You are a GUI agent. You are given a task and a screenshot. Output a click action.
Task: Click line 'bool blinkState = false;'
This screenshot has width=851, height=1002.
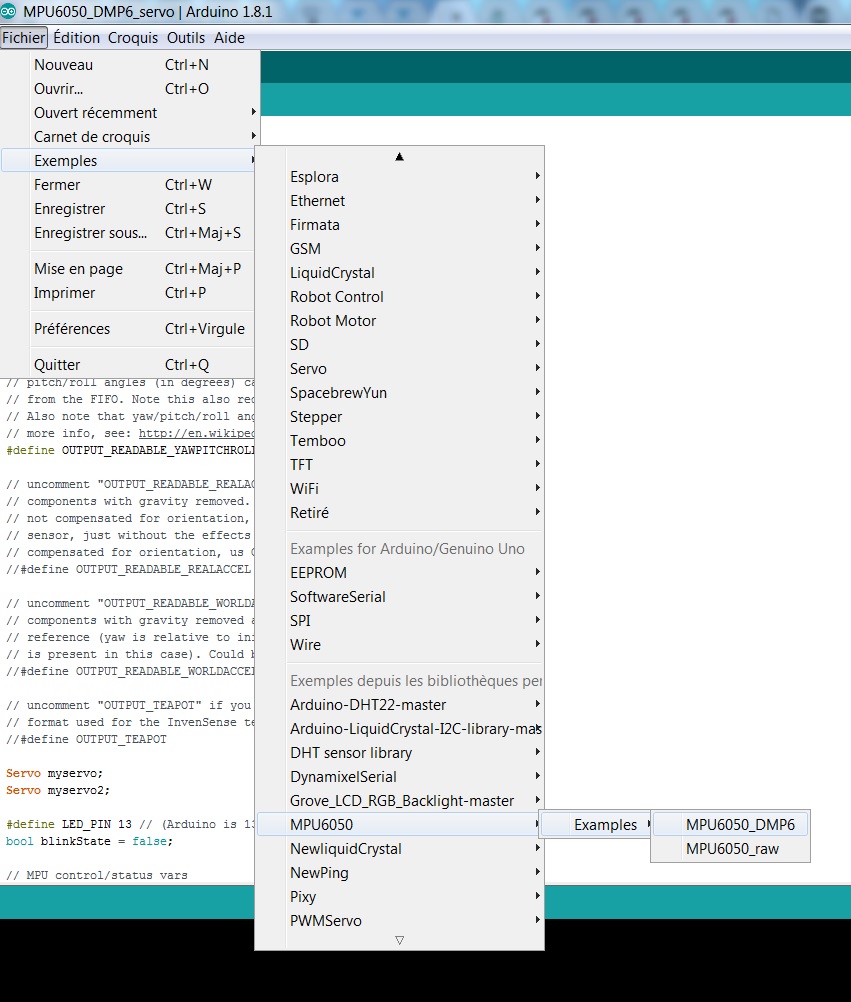[89, 841]
